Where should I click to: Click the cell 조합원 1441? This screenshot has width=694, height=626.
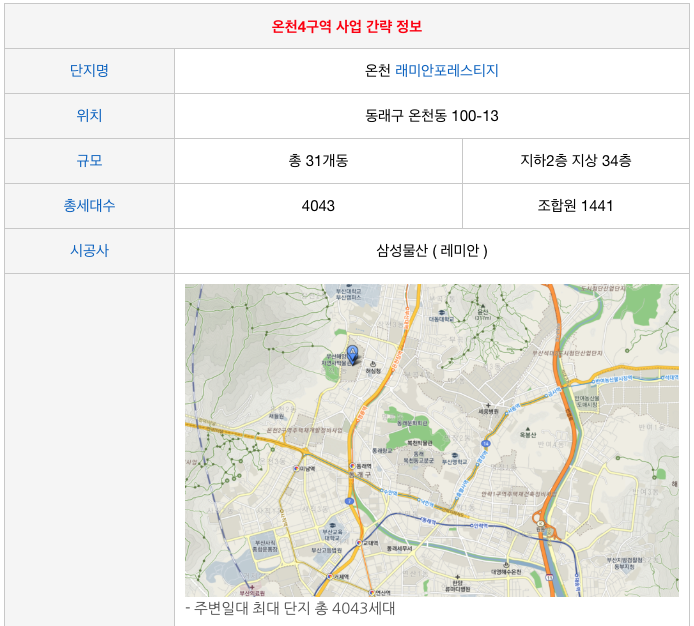pyautogui.click(x=575, y=205)
